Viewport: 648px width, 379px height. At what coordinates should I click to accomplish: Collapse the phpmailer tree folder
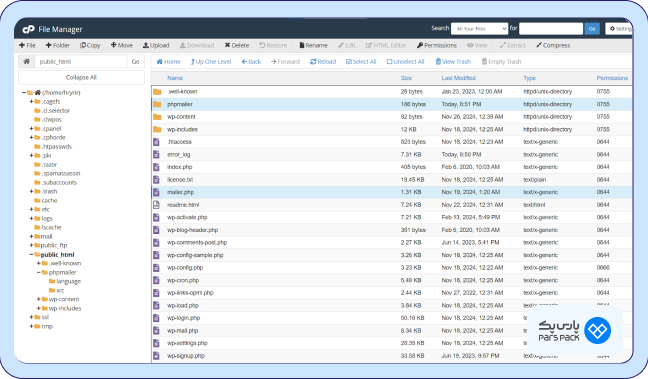click(x=38, y=272)
